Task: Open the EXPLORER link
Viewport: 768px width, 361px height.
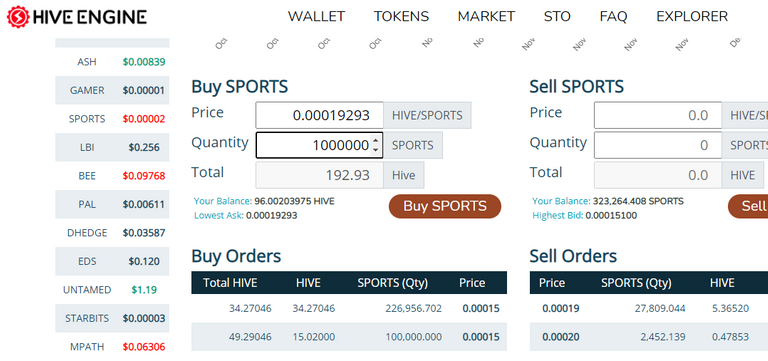Action: point(692,17)
